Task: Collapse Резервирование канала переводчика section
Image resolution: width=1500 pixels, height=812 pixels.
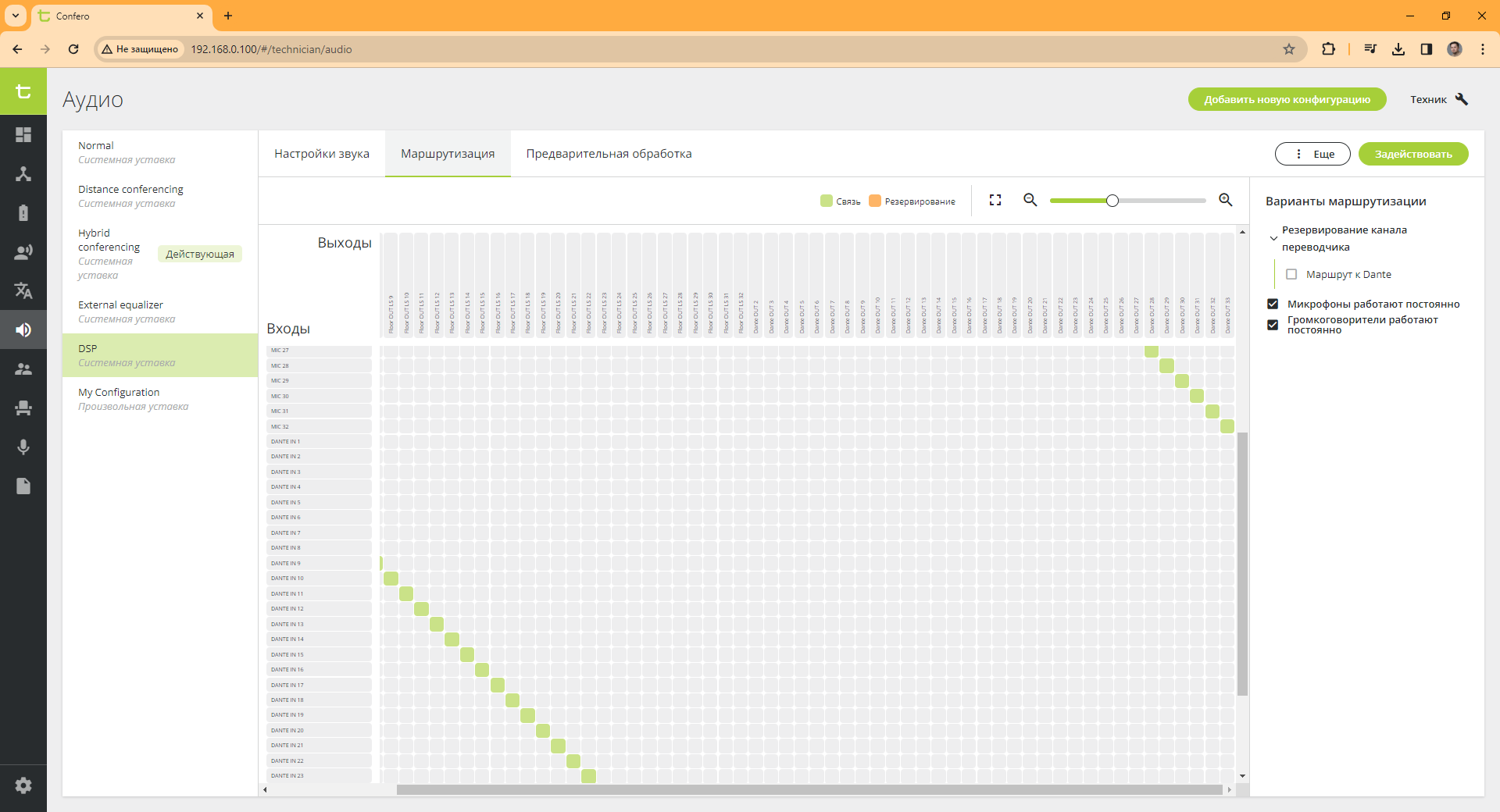Action: (1273, 238)
